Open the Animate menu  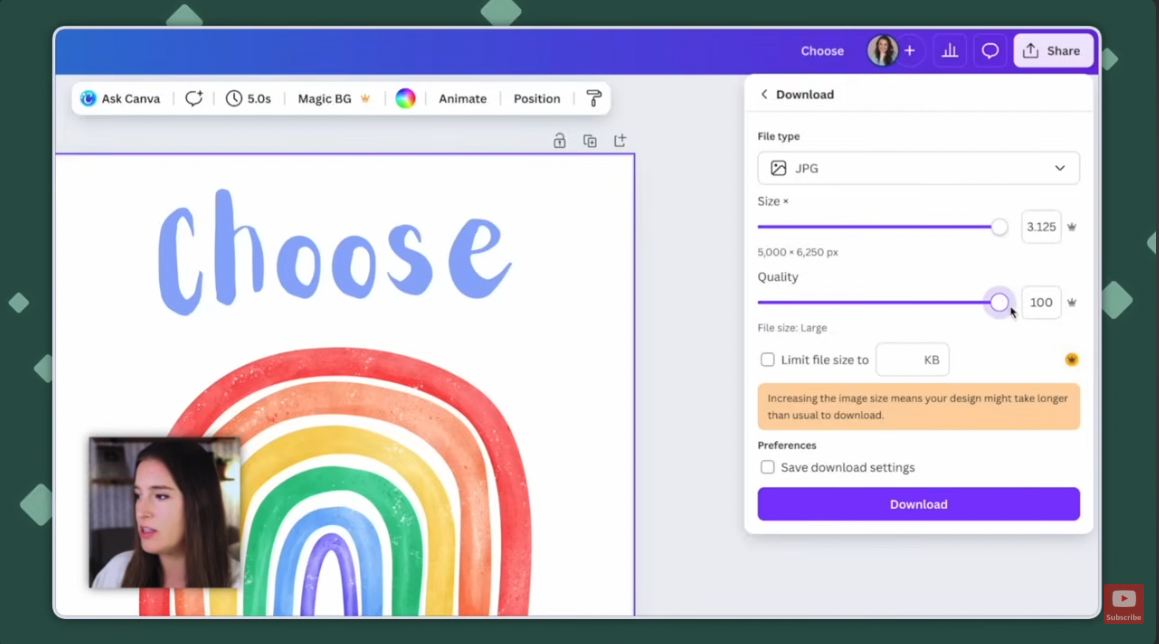463,98
